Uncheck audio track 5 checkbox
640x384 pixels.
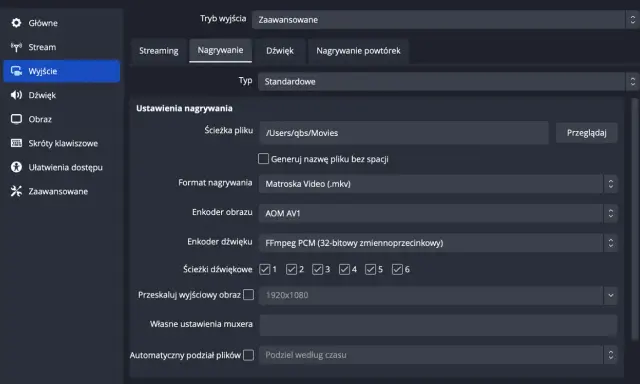[x=371, y=269]
